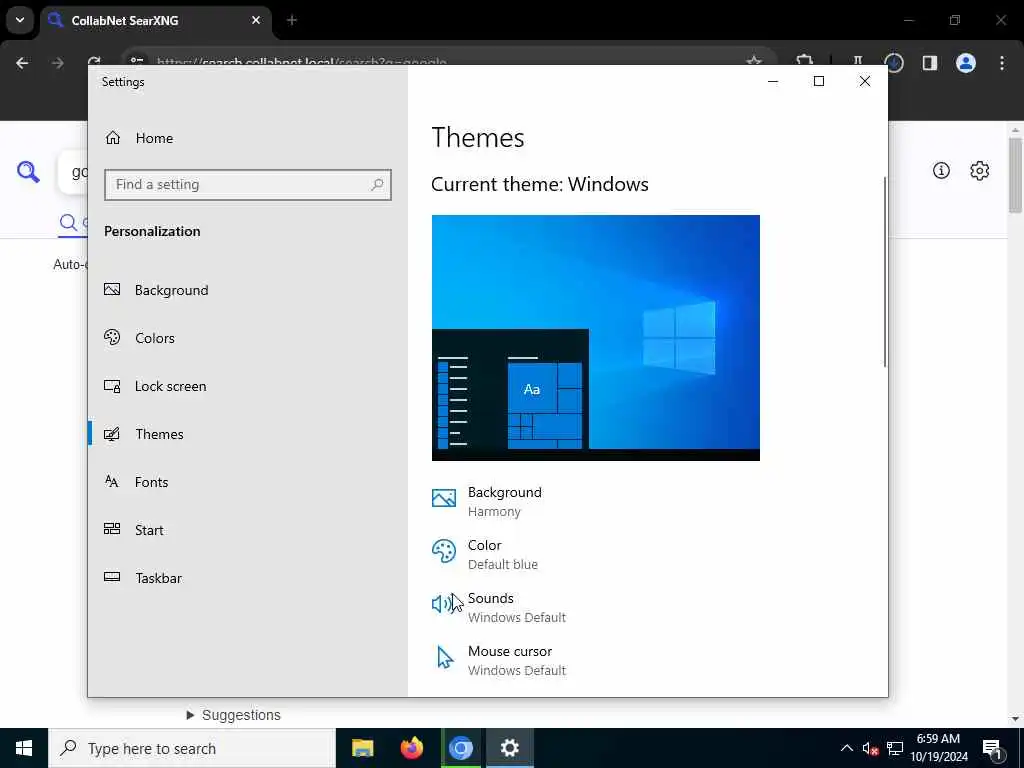Click the Settings window vertical scrollbar

(885, 271)
